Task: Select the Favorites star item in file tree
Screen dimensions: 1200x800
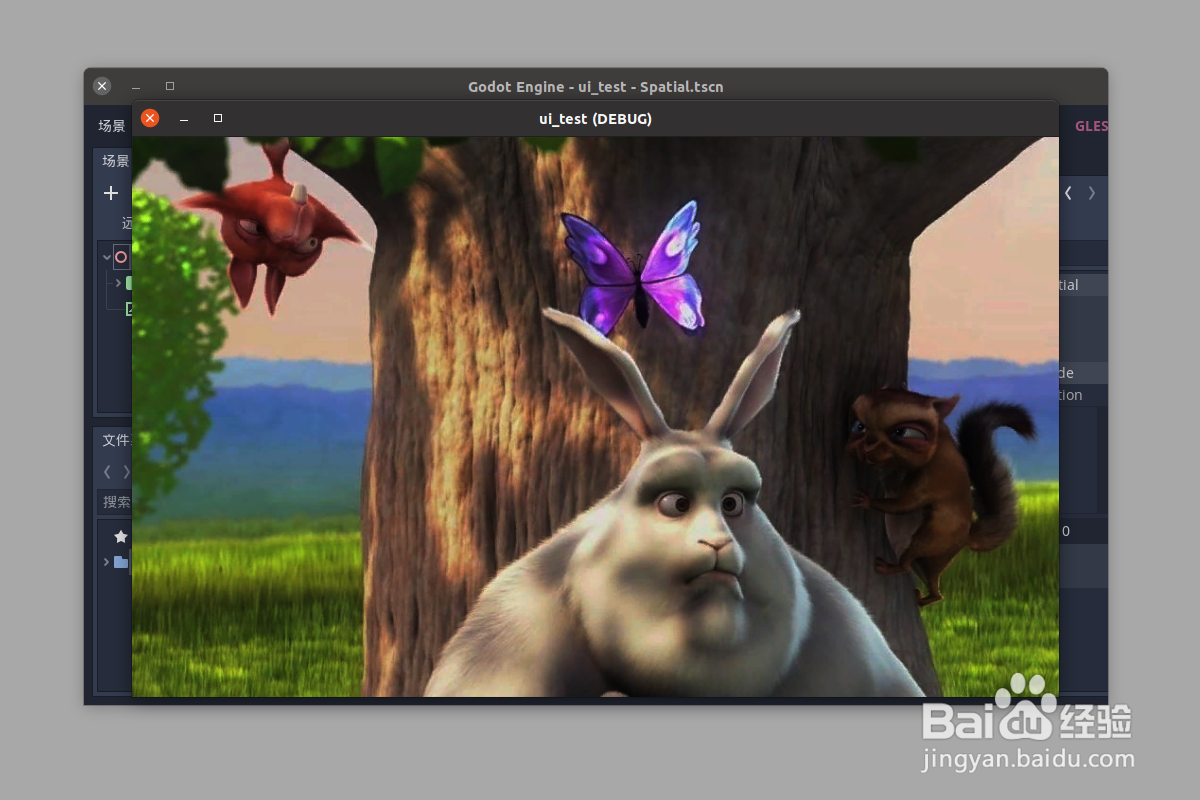Action: [x=121, y=537]
